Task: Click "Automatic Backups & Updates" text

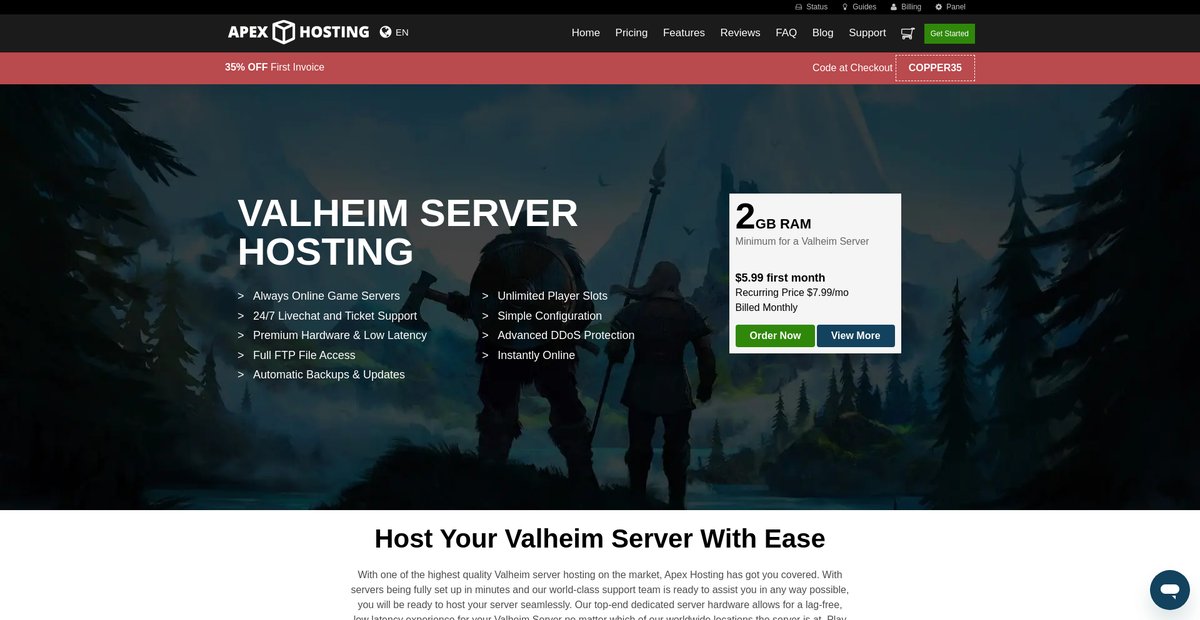Action: [x=329, y=375]
